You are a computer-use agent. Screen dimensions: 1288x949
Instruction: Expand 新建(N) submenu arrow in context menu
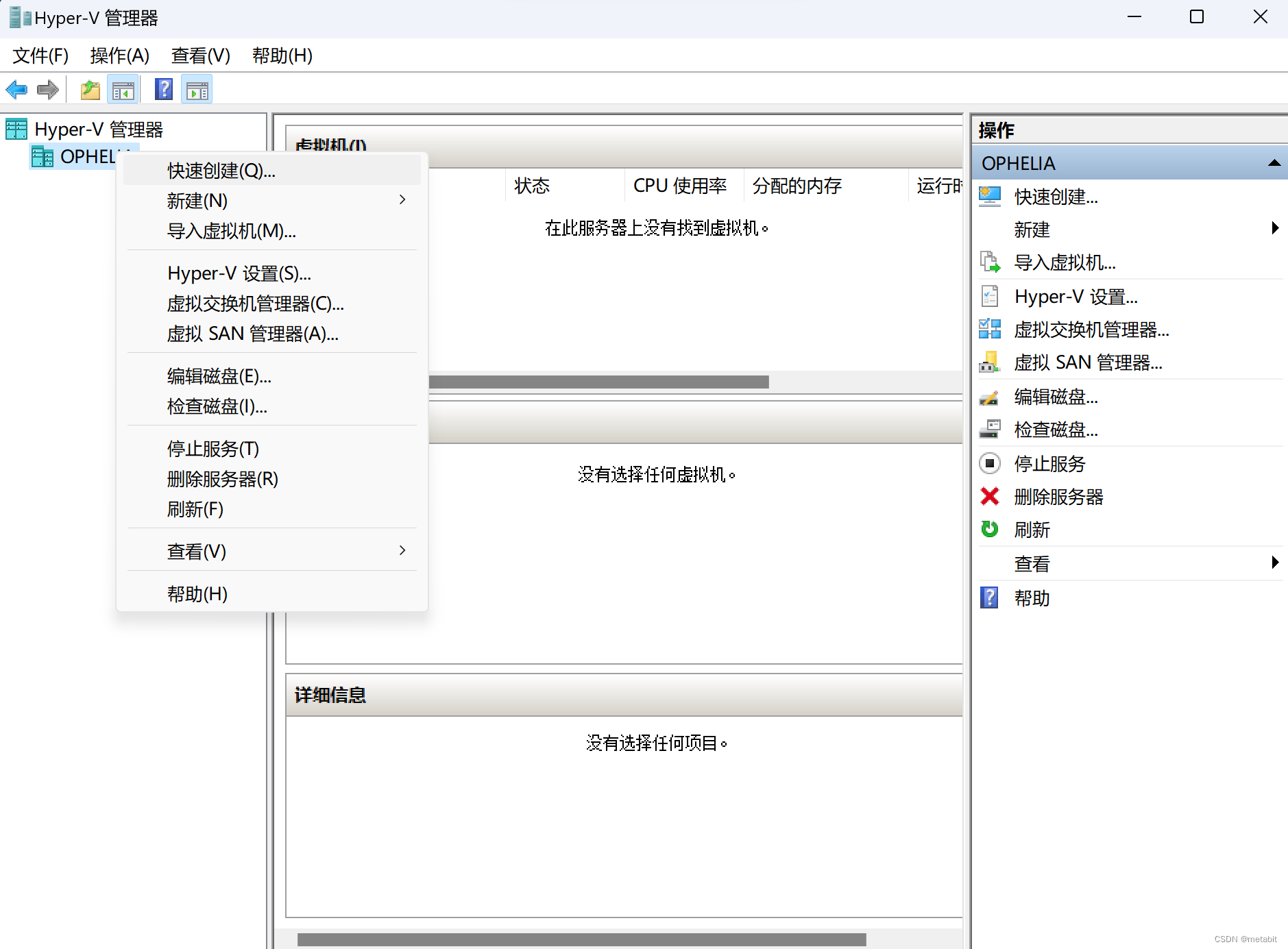click(x=402, y=199)
